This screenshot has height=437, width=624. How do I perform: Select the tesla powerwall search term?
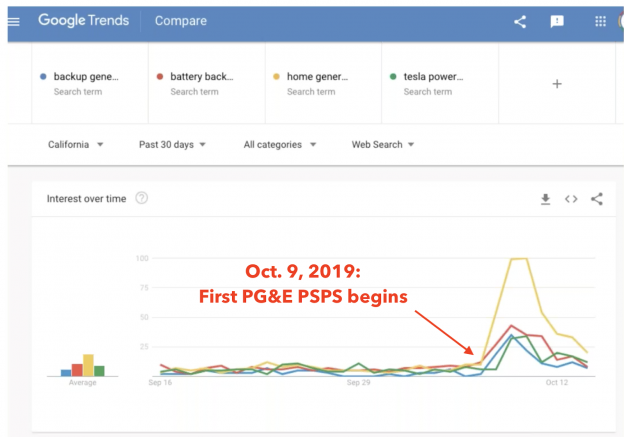pos(440,84)
